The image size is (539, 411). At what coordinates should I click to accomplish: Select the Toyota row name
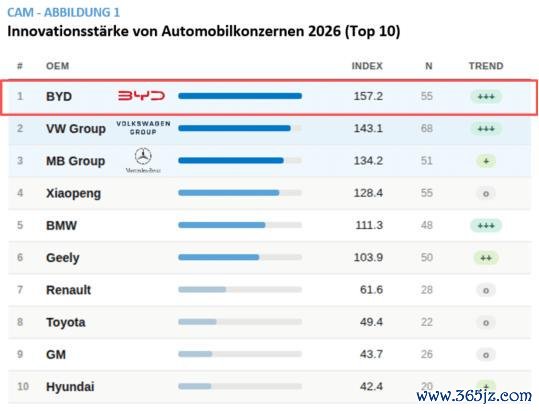click(x=66, y=322)
